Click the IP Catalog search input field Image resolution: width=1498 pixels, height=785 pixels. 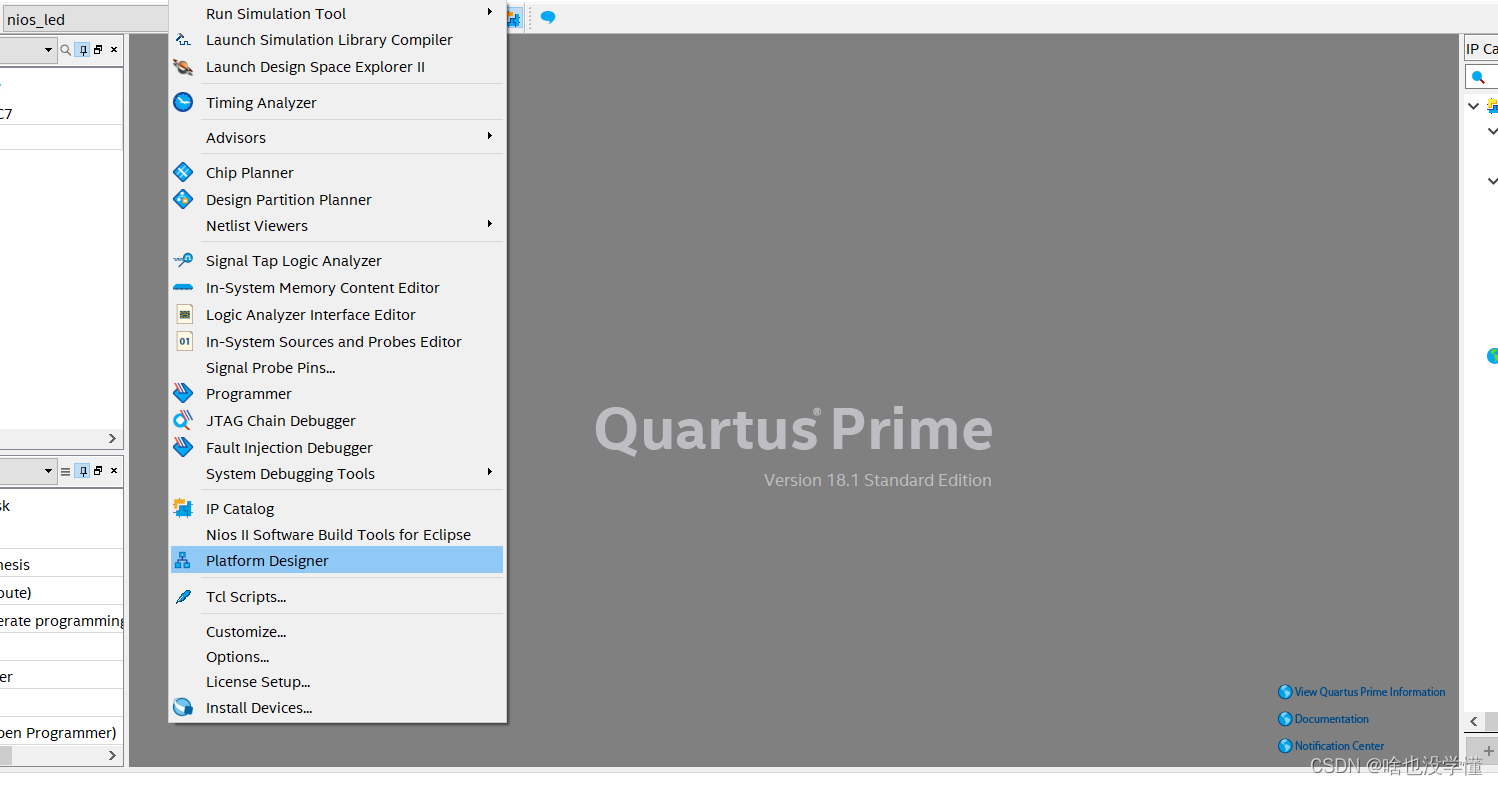tap(1482, 77)
